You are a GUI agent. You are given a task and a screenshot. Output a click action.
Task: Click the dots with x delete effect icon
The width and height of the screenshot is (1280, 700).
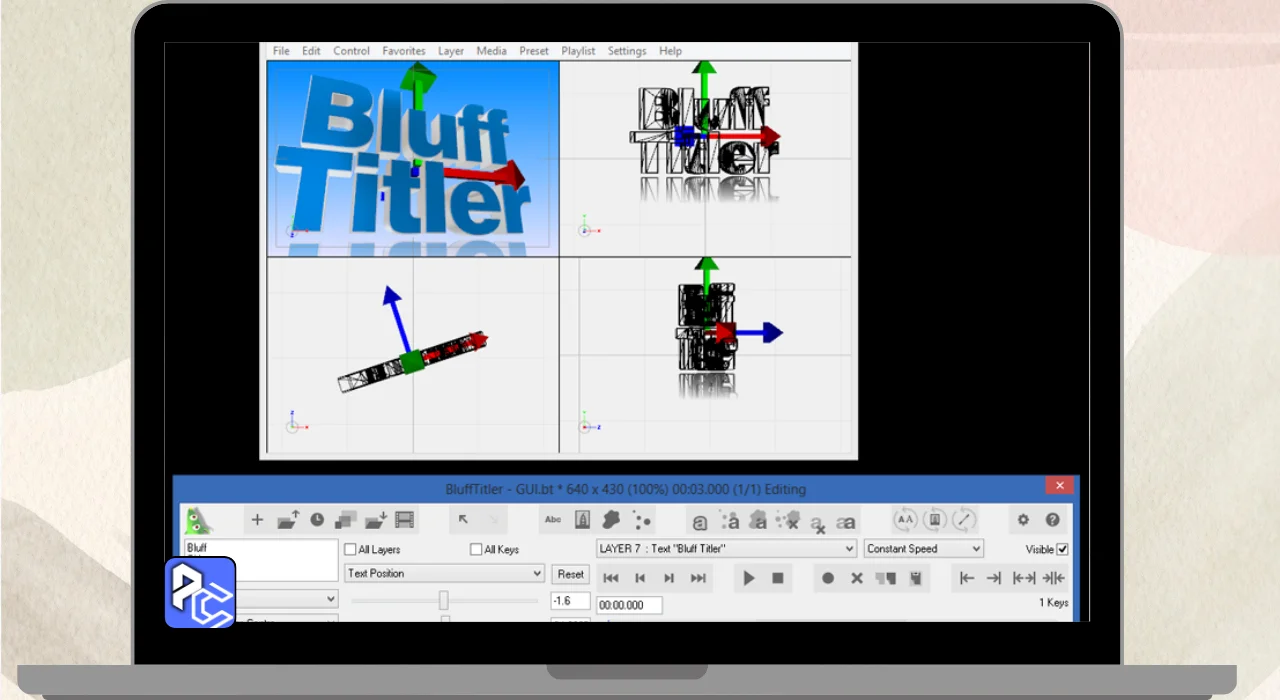789,521
